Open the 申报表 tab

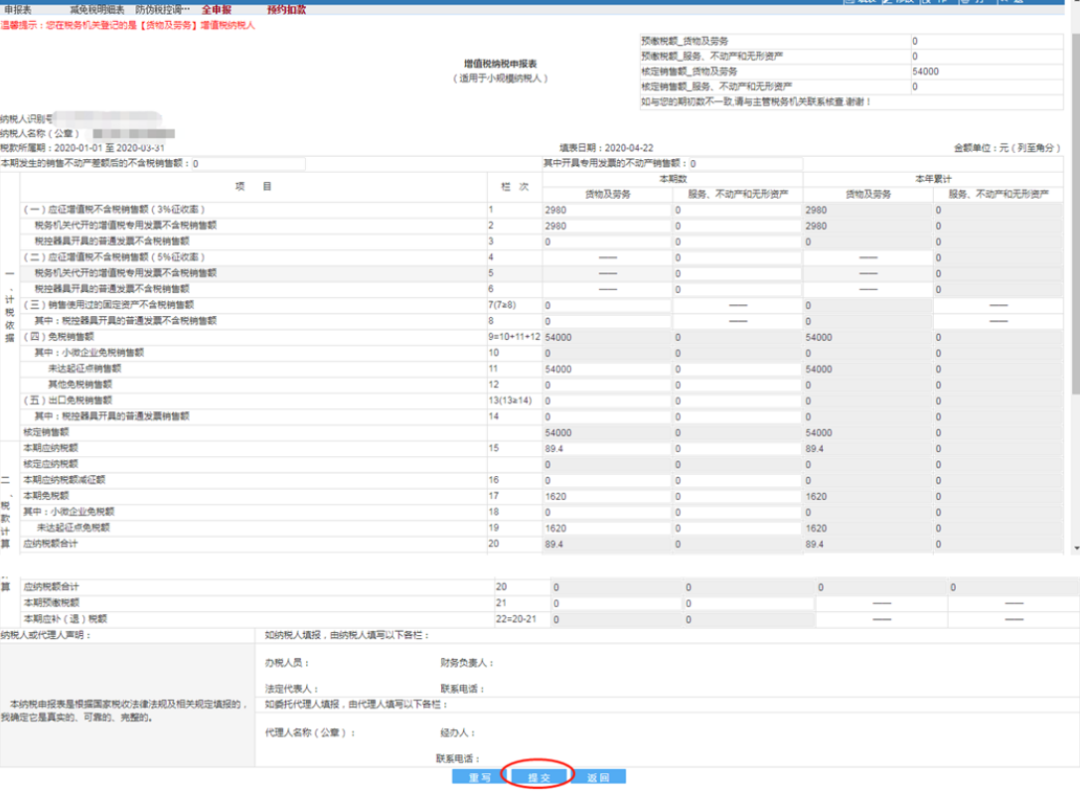[18, 9]
